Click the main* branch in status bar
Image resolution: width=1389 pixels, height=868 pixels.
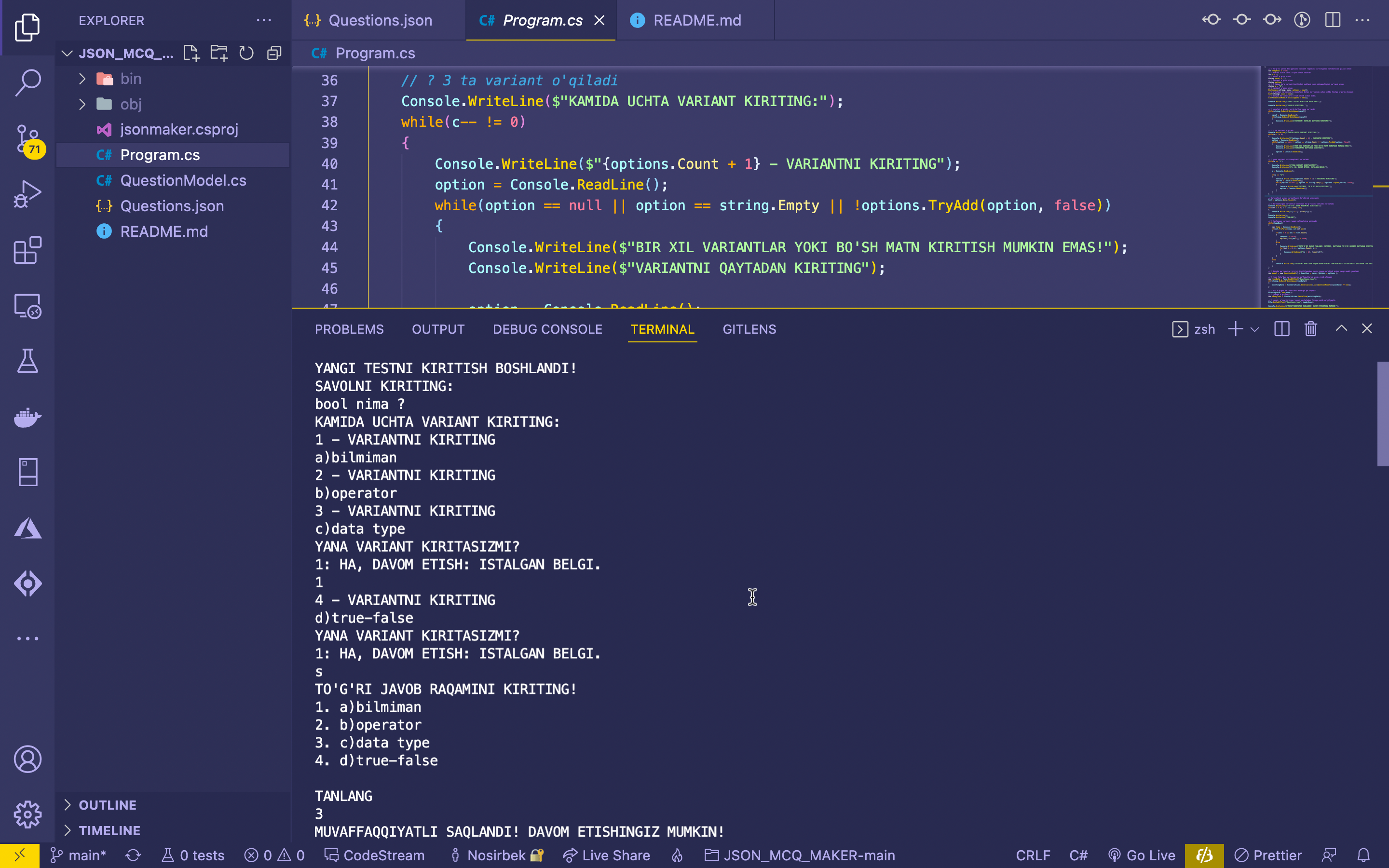click(x=79, y=855)
